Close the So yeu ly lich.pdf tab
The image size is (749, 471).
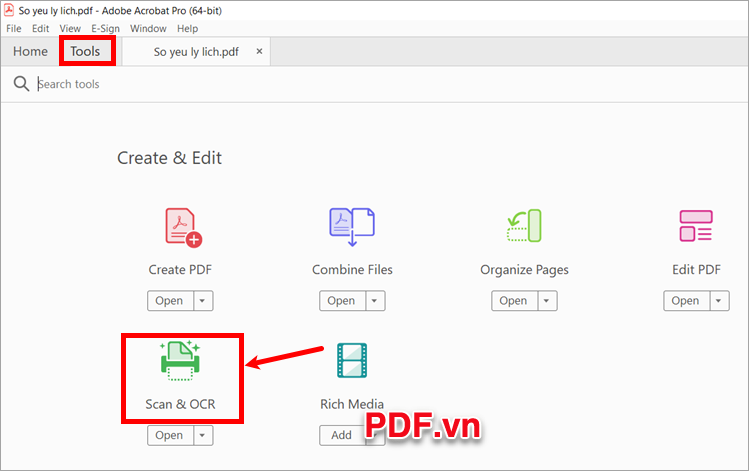[260, 51]
